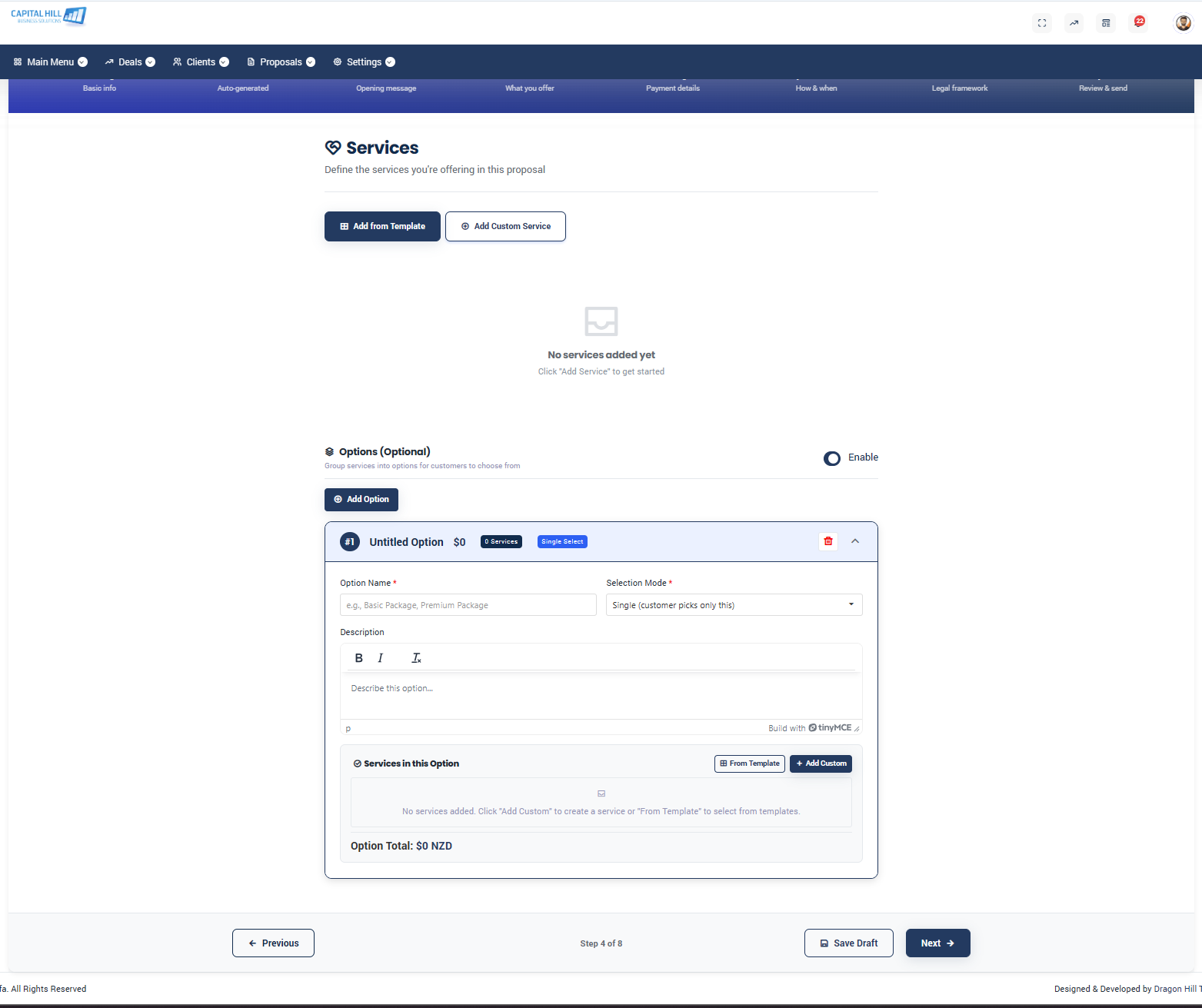Go to the Opening message step
1202x1008 pixels.
pos(386,88)
